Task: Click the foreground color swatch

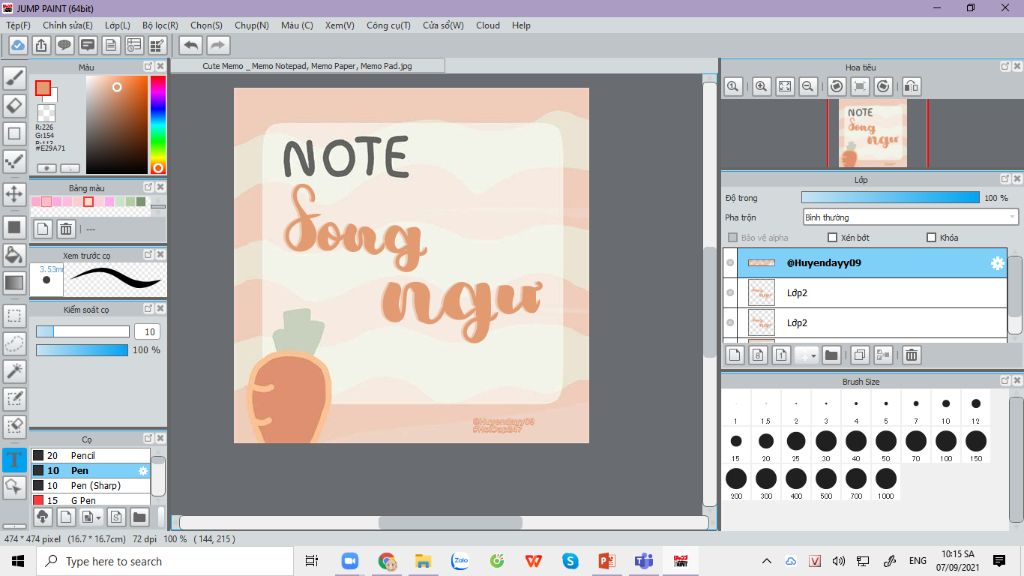Action: pyautogui.click(x=43, y=88)
